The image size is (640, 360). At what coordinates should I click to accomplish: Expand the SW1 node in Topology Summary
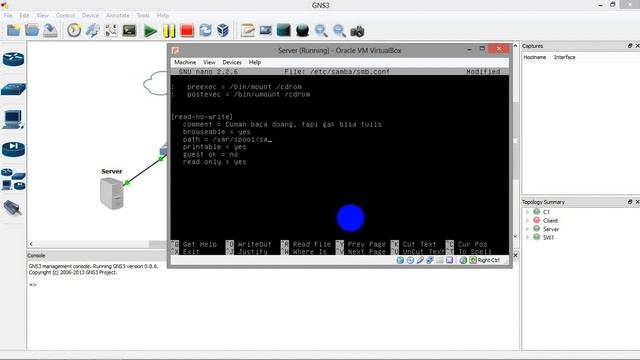(527, 237)
